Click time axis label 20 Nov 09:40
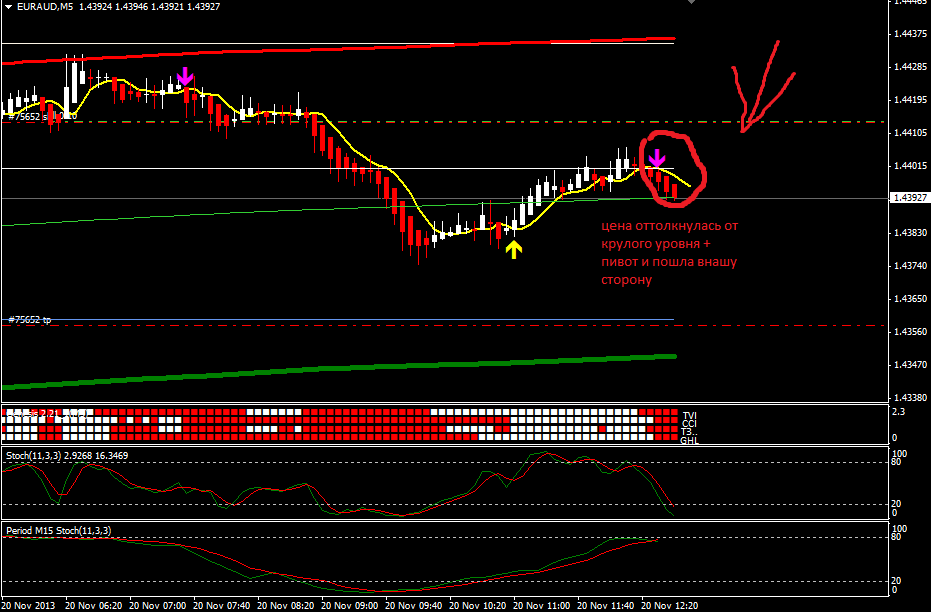The width and height of the screenshot is (931, 612). click(414, 605)
